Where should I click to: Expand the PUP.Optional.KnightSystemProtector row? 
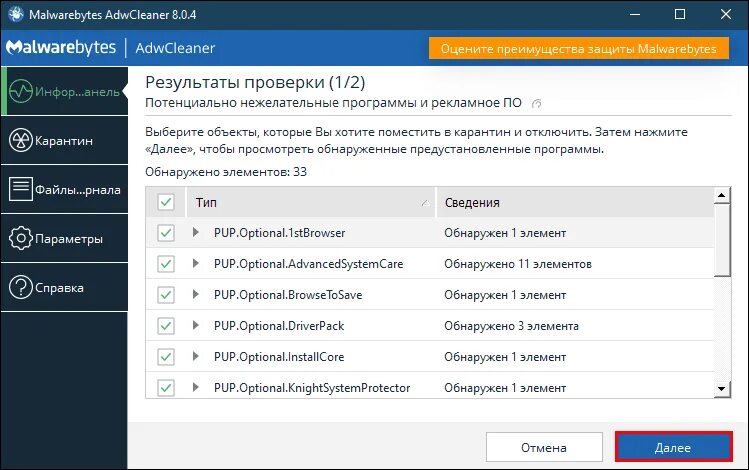point(195,387)
